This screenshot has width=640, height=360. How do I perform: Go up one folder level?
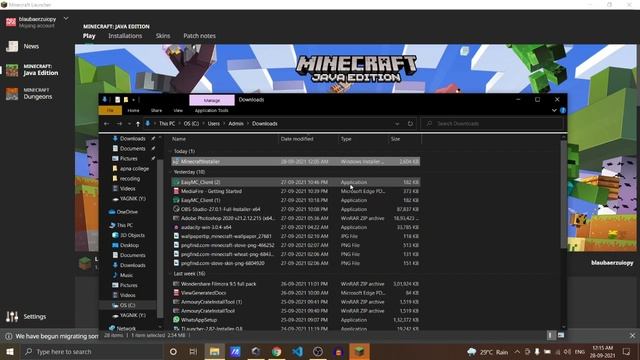[x=138, y=124]
